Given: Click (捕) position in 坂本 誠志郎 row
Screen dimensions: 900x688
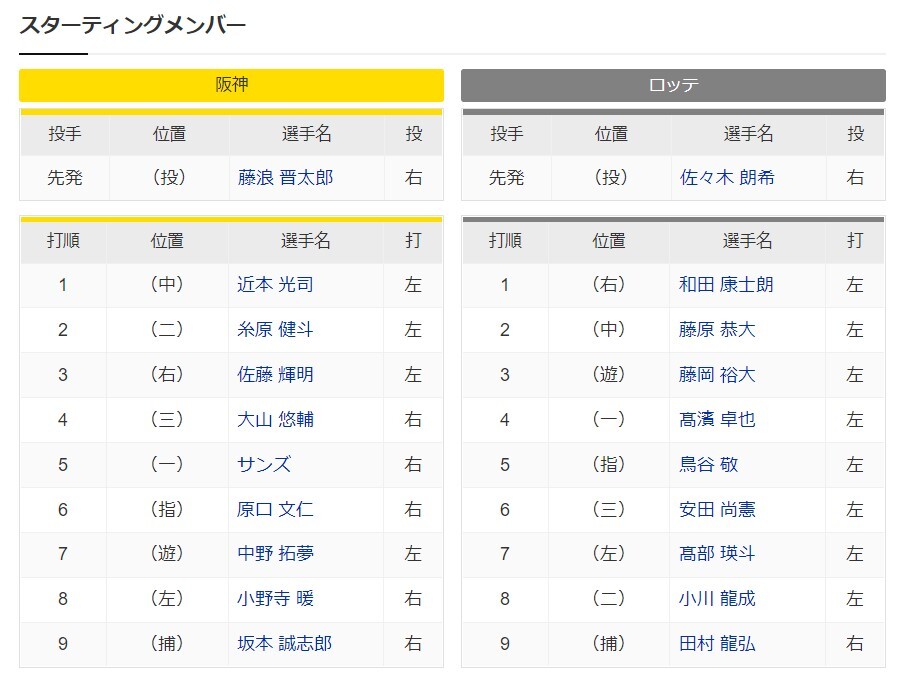Looking at the screenshot, I should pyautogui.click(x=167, y=643).
